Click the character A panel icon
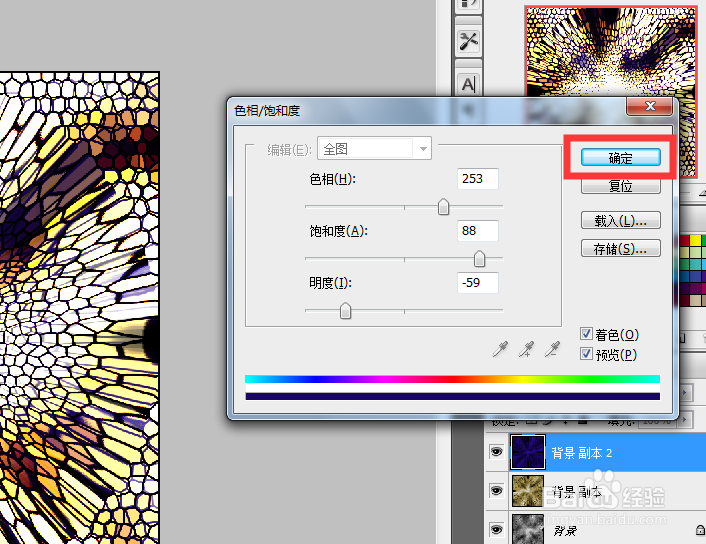The width and height of the screenshot is (706, 544). click(468, 84)
